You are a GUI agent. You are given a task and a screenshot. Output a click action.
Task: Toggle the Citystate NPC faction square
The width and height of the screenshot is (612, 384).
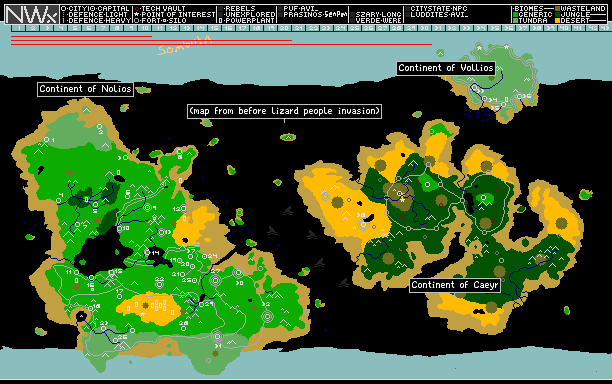tap(407, 9)
